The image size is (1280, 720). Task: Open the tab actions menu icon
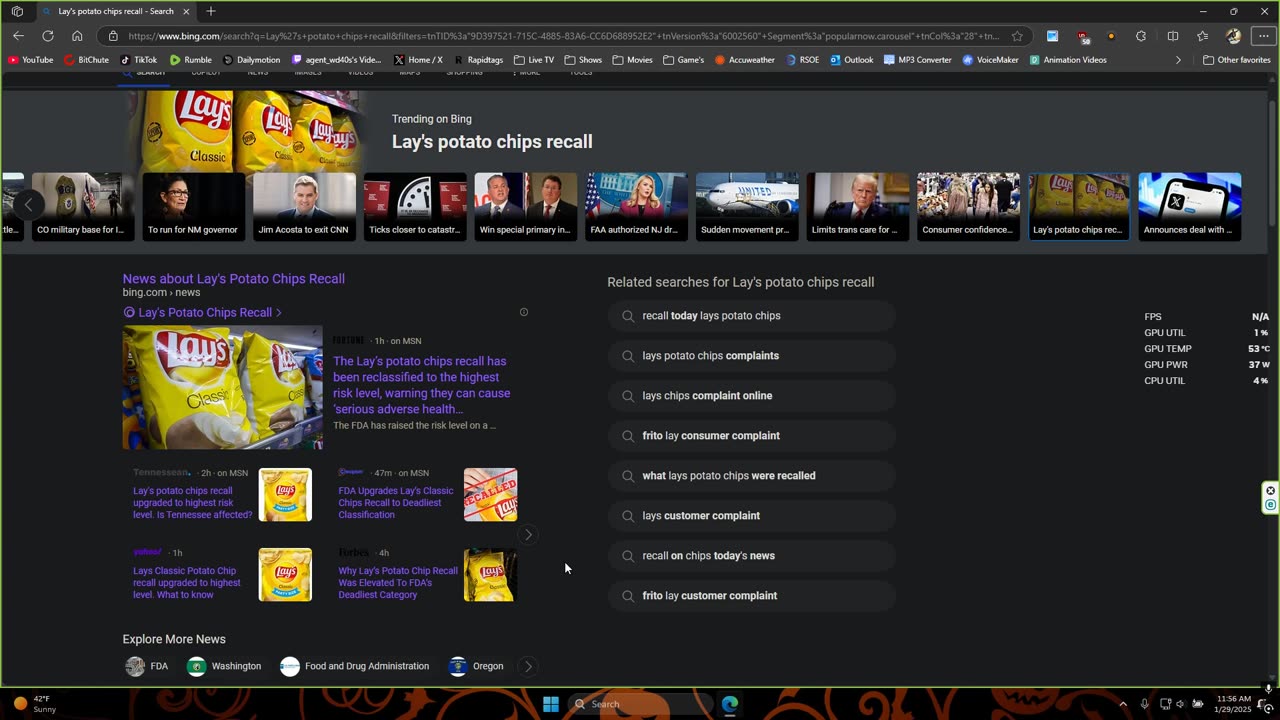tap(17, 11)
